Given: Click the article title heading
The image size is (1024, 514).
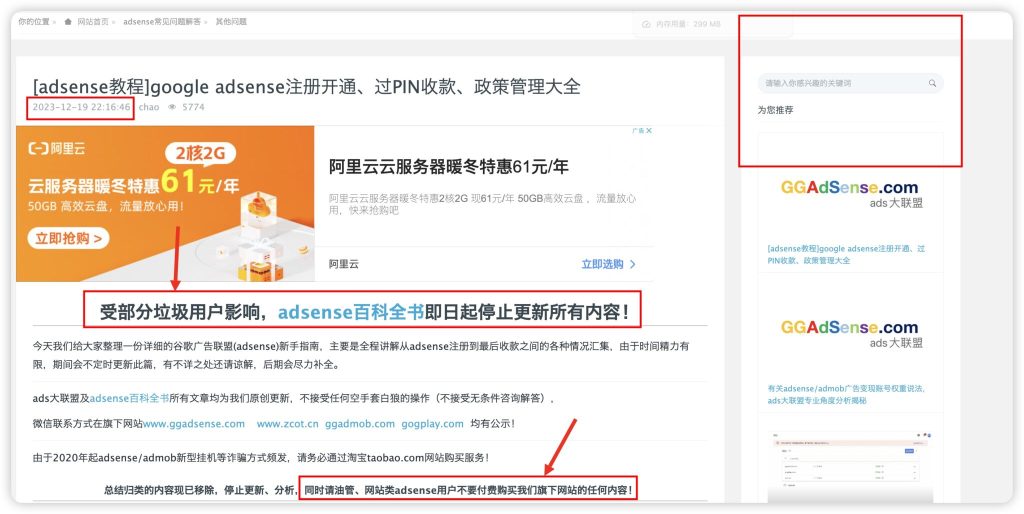Looking at the screenshot, I should (306, 87).
